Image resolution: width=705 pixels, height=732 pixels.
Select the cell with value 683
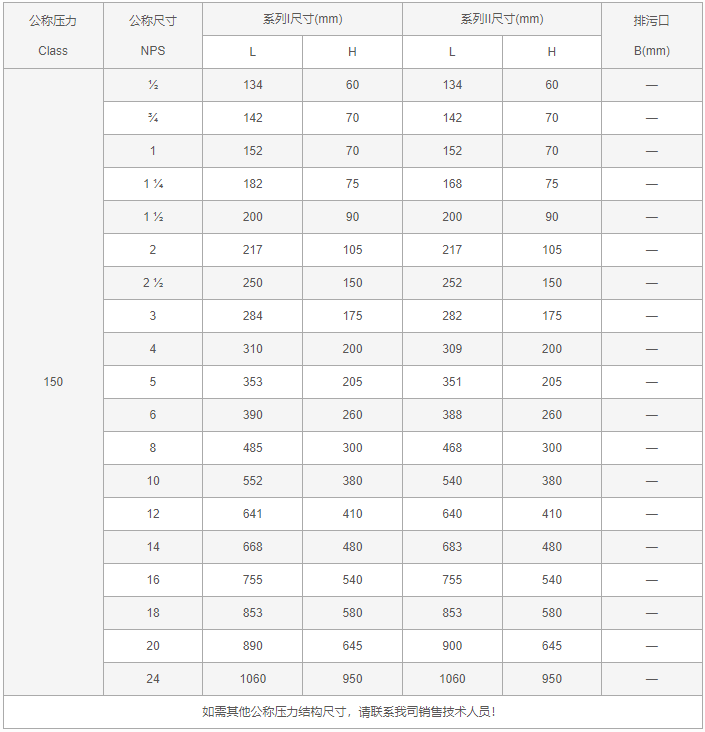point(453,547)
